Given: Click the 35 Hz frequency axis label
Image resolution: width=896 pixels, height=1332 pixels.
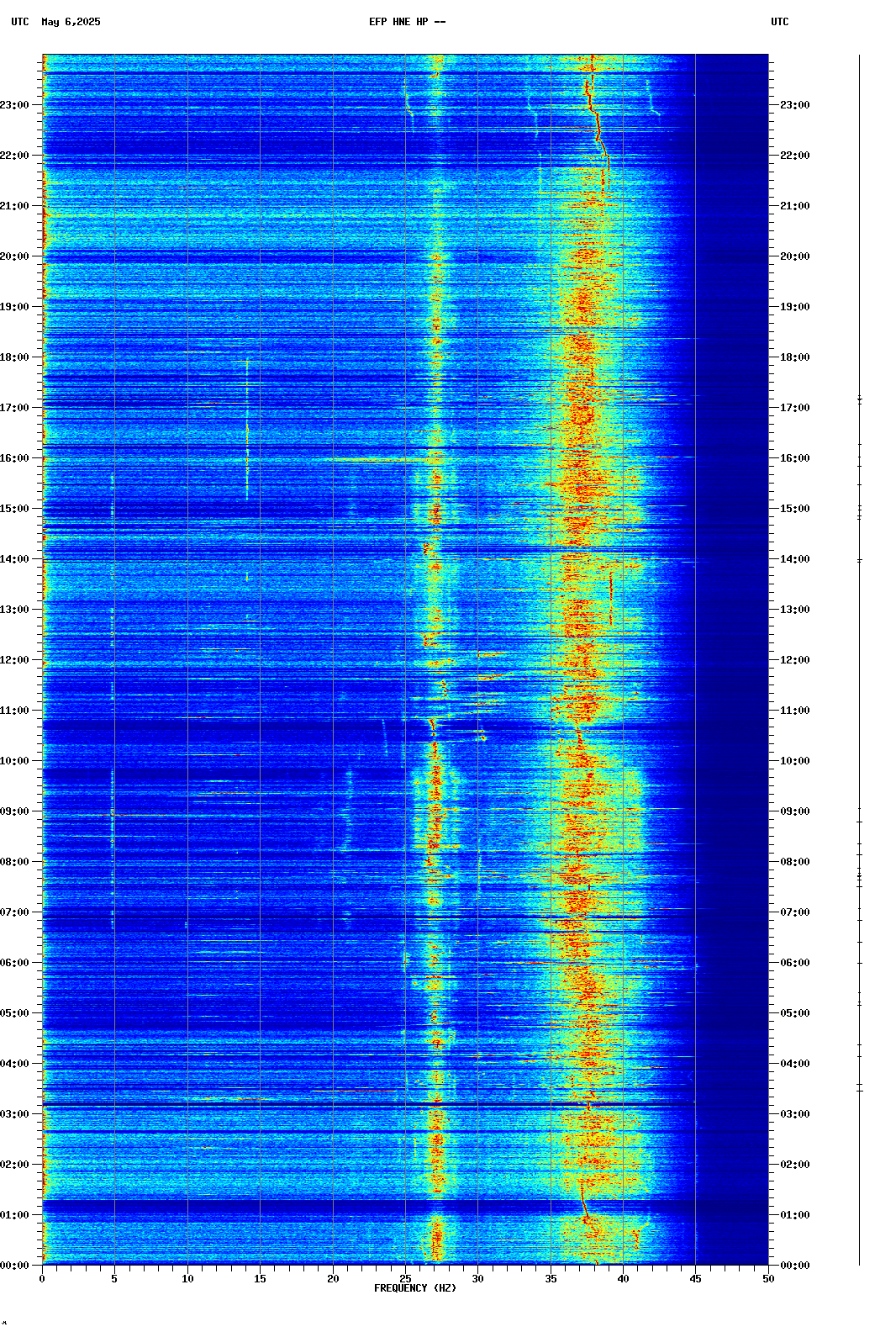Looking at the screenshot, I should click(x=551, y=1279).
